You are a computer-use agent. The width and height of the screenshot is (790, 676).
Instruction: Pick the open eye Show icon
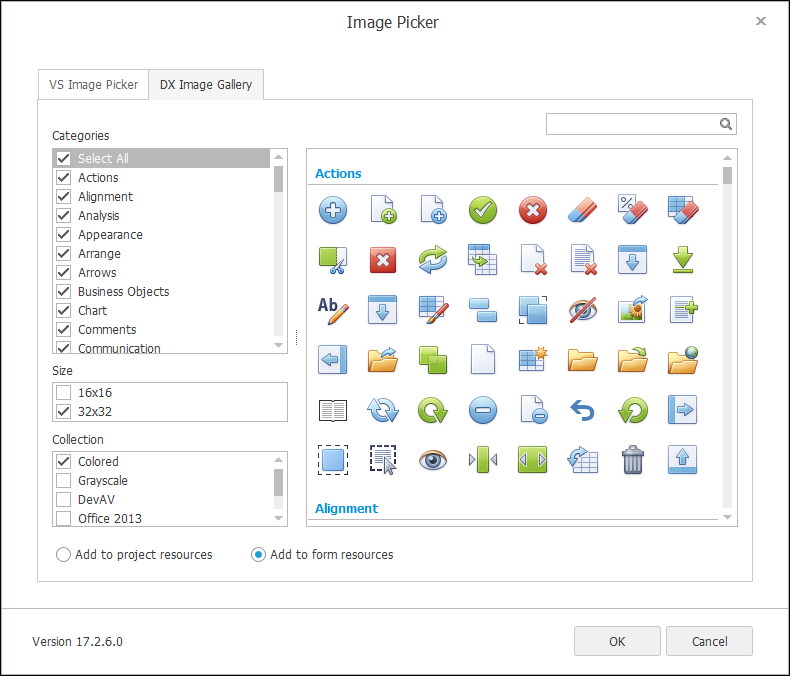click(x=433, y=460)
